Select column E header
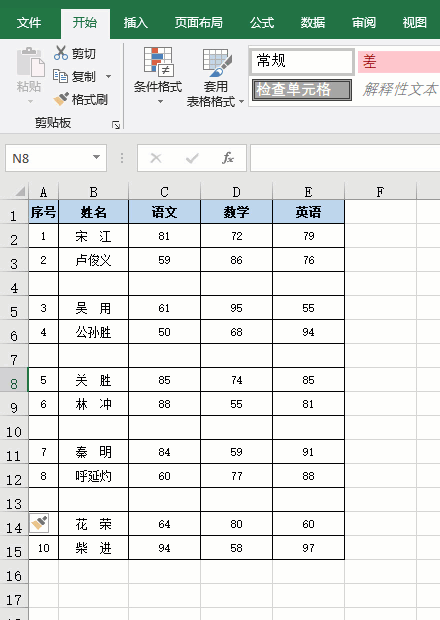This screenshot has height=620, width=440. 308,192
